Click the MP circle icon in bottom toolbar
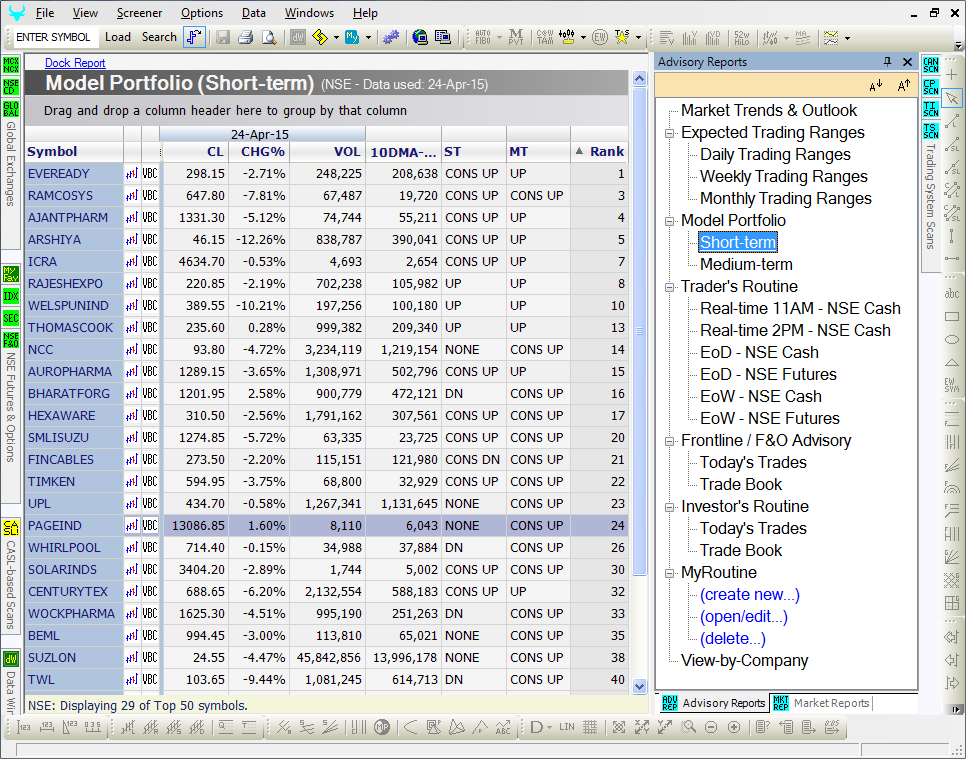 pyautogui.click(x=382, y=728)
